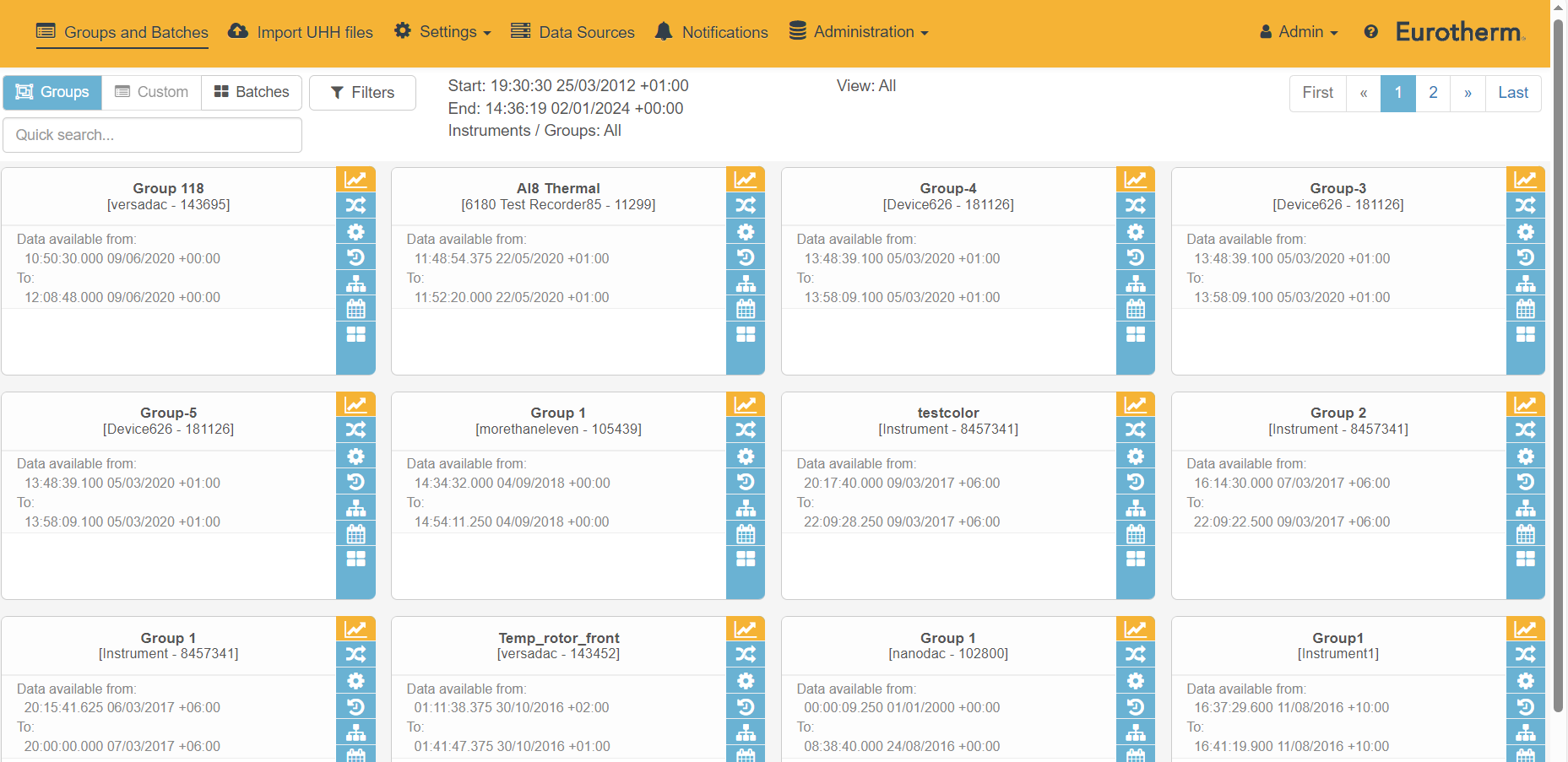Image resolution: width=1568 pixels, height=762 pixels.
Task: Click the Eurotherm logo
Action: [1460, 32]
